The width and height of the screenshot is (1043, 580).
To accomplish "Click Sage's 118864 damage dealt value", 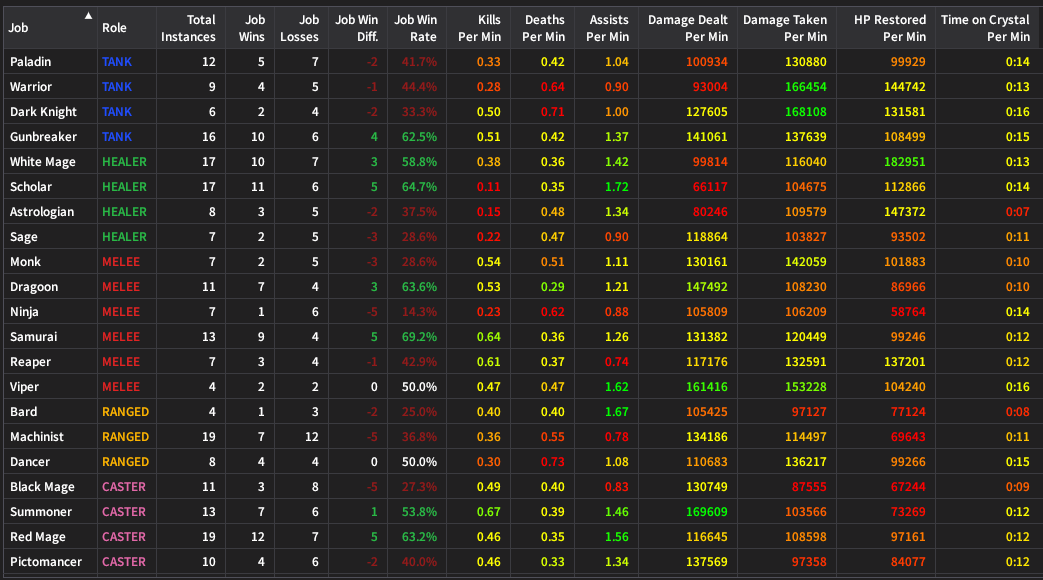I will (x=706, y=237).
